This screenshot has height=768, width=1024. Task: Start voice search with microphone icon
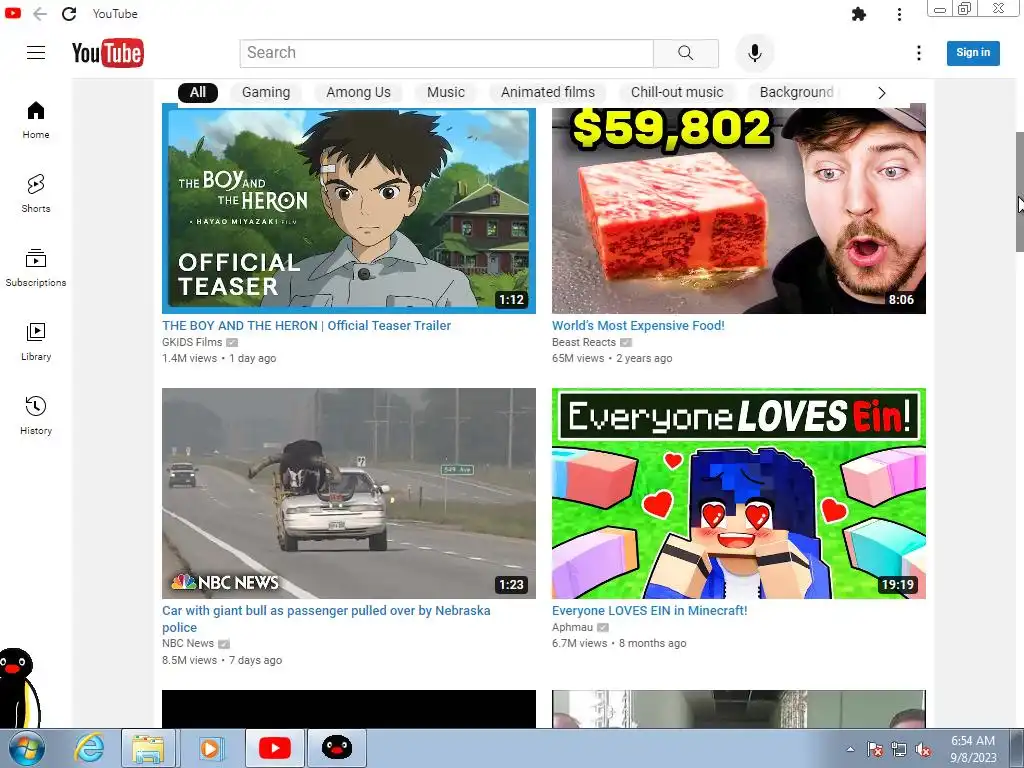click(x=754, y=53)
